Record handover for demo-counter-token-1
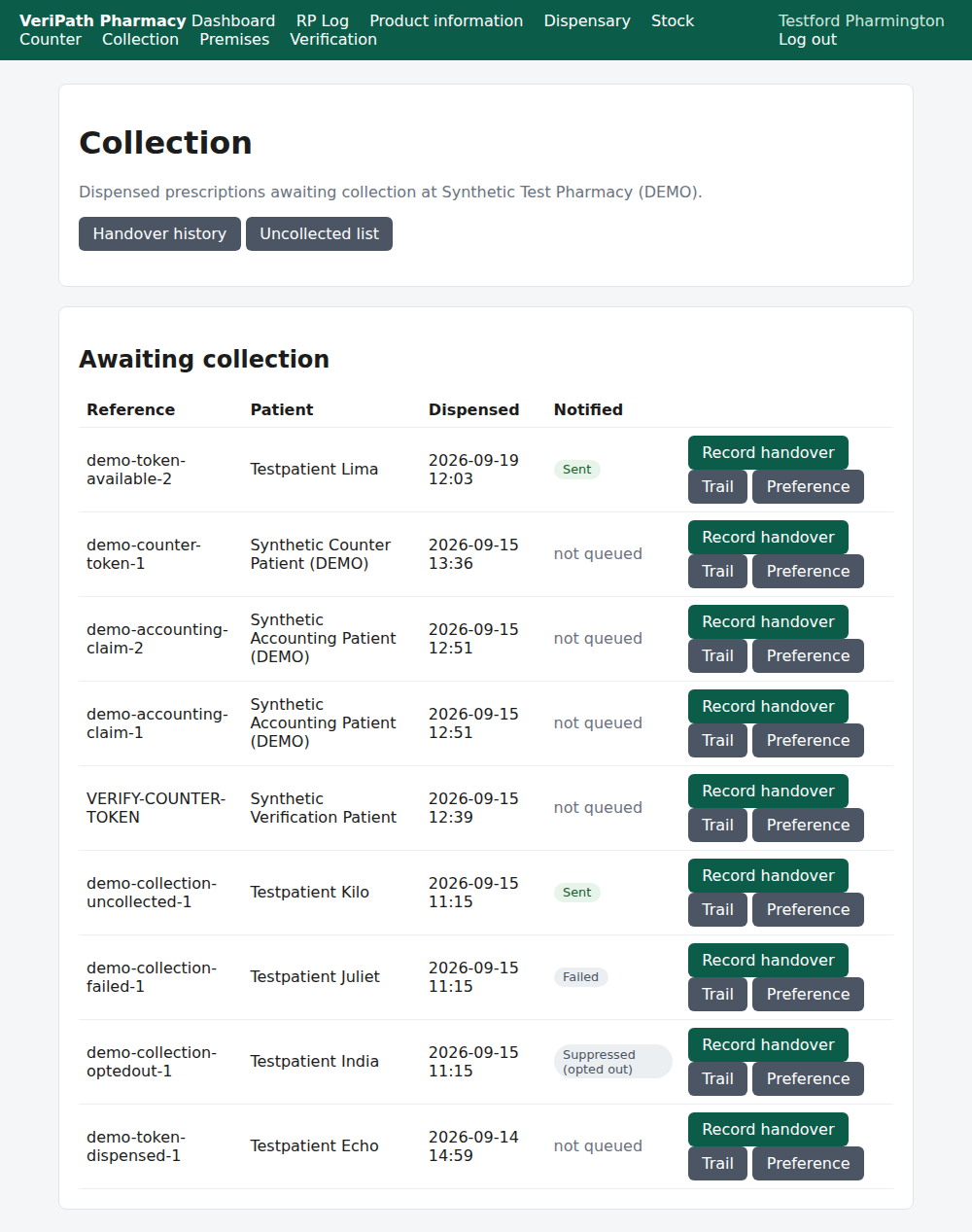This screenshot has width=972, height=1232. 768,537
